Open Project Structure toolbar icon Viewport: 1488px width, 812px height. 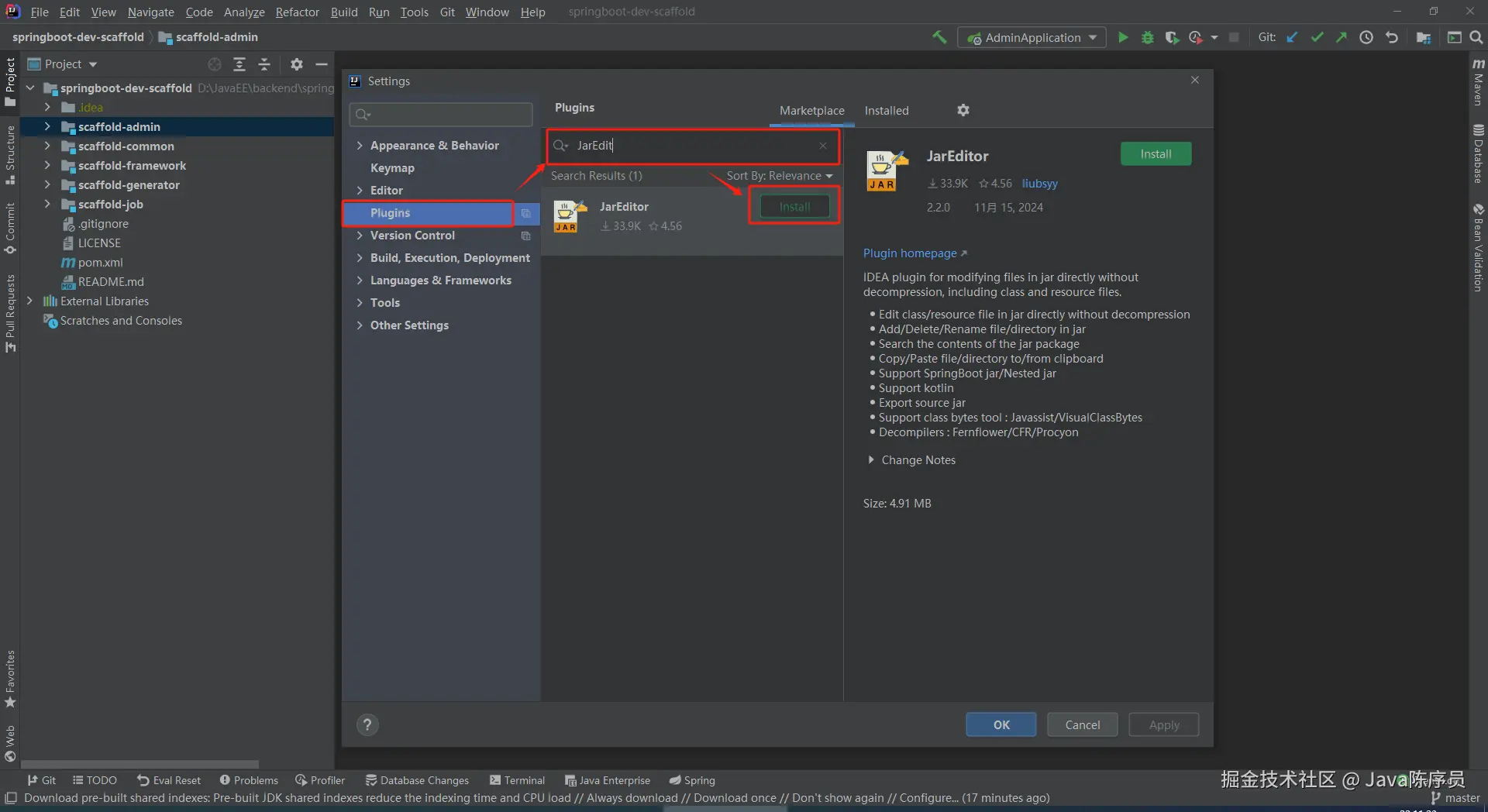click(1424, 37)
